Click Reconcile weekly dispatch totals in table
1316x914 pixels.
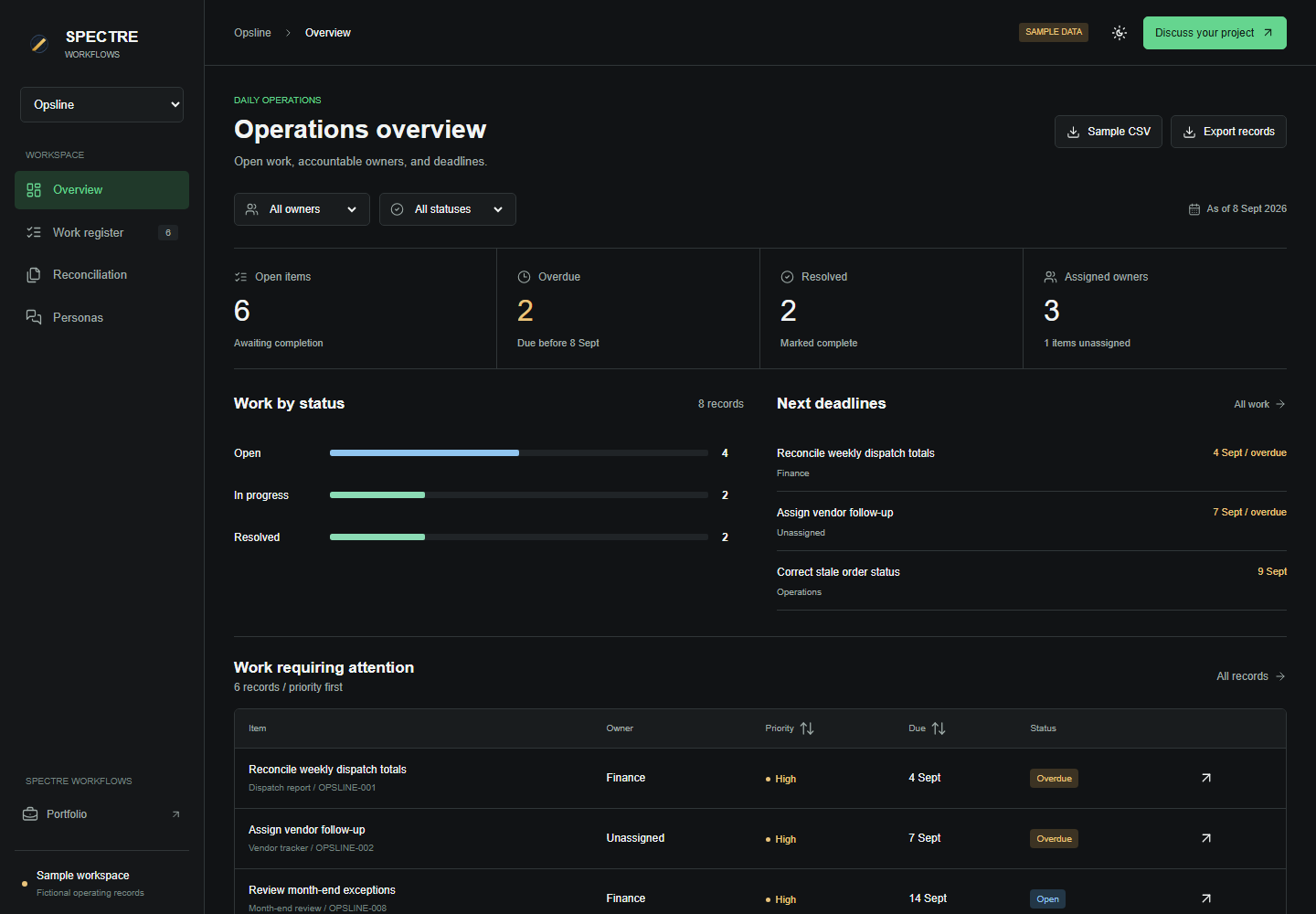click(x=327, y=770)
